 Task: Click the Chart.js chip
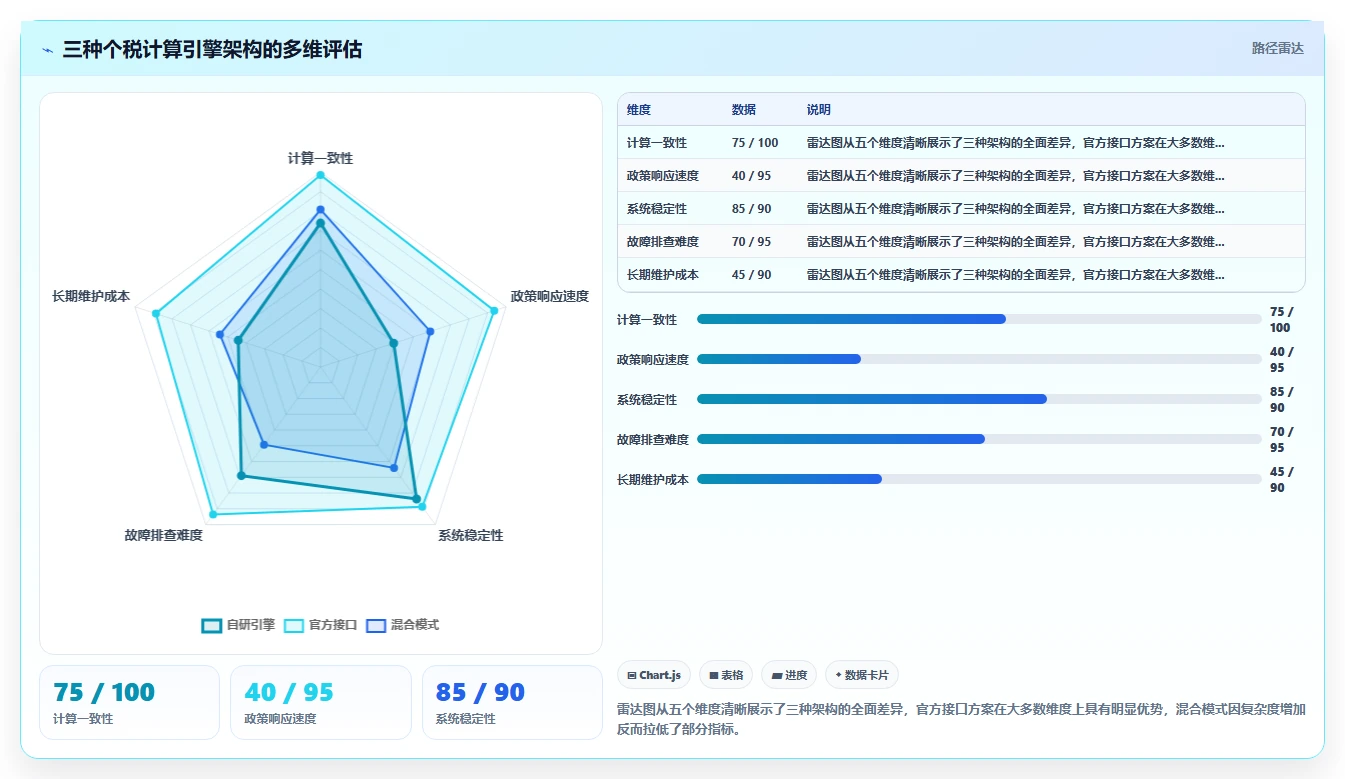(x=654, y=675)
